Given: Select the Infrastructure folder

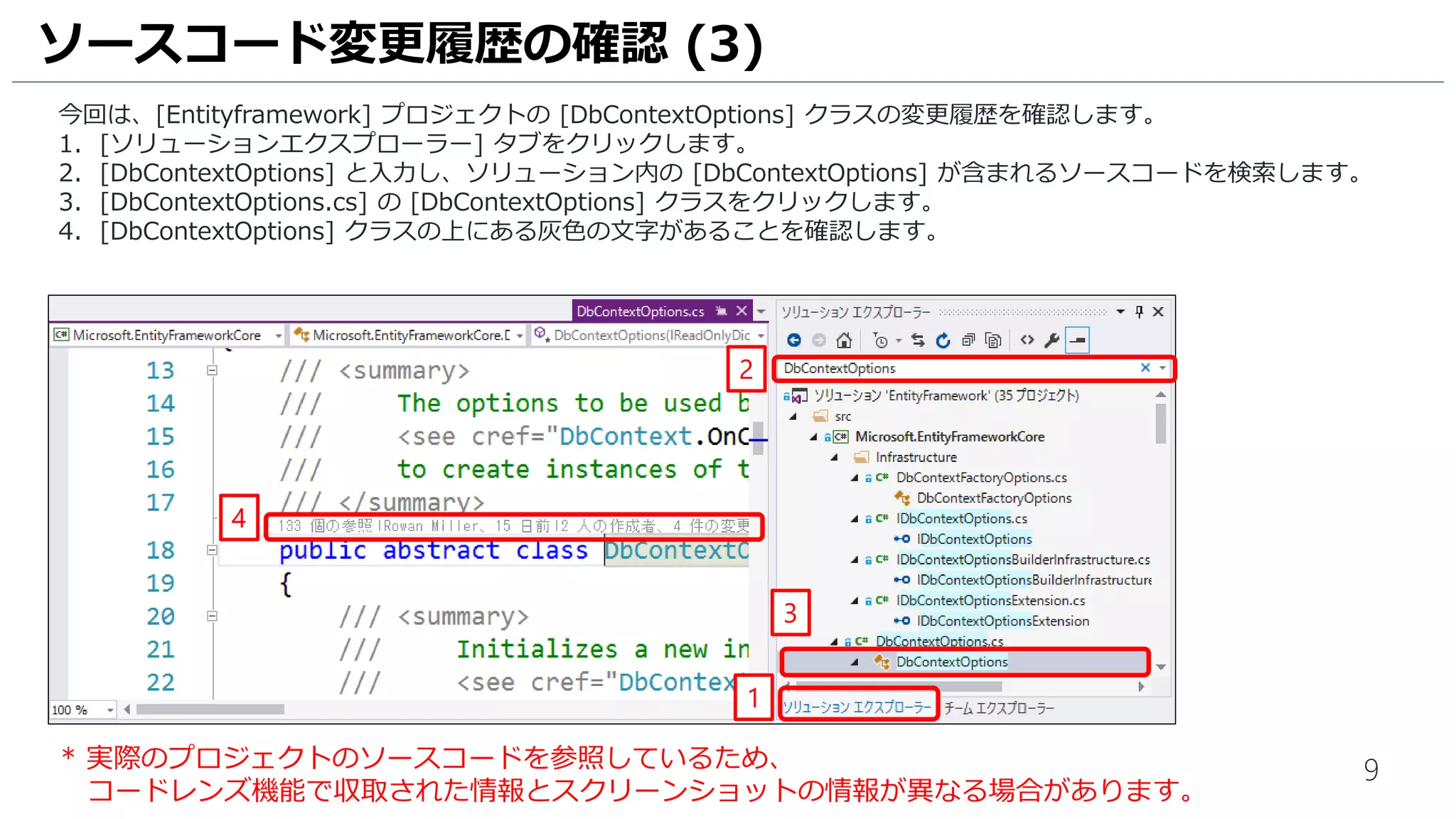Looking at the screenshot, I should (x=916, y=457).
